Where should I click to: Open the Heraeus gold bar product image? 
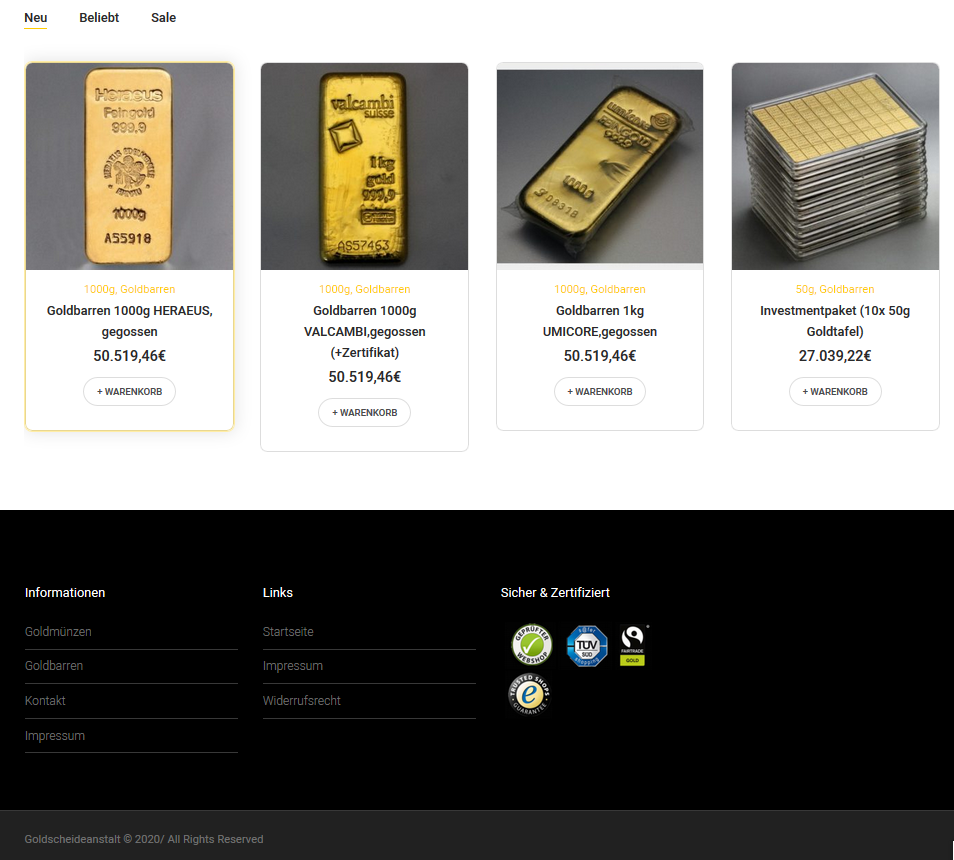coord(130,166)
